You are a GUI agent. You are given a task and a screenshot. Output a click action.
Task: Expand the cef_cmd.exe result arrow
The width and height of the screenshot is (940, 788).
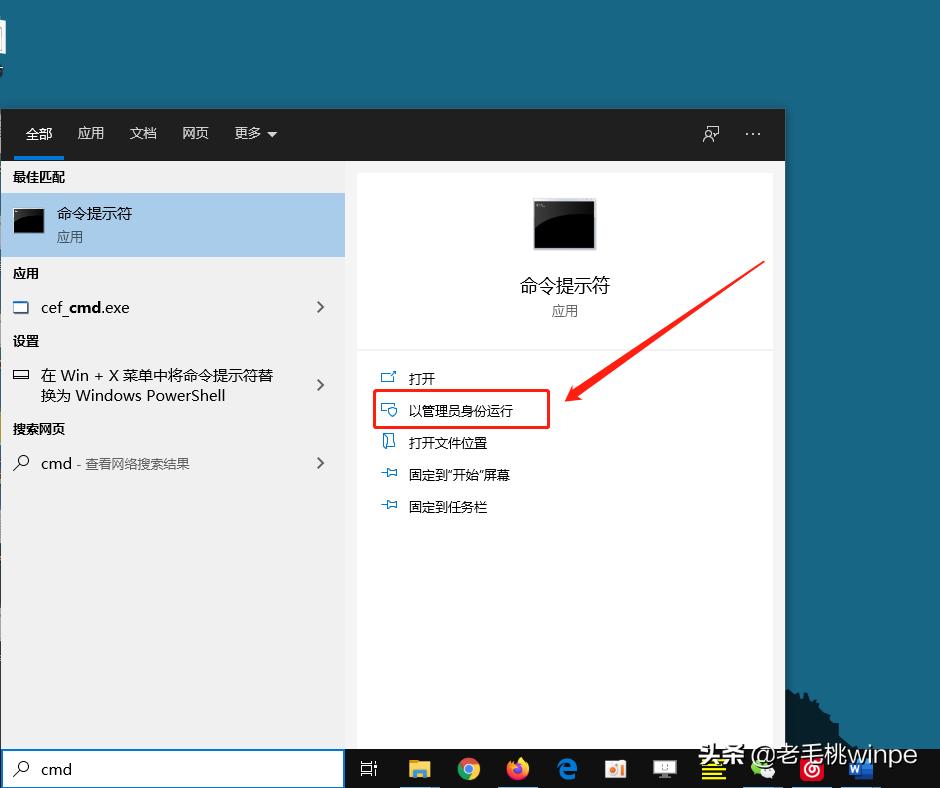click(x=320, y=308)
